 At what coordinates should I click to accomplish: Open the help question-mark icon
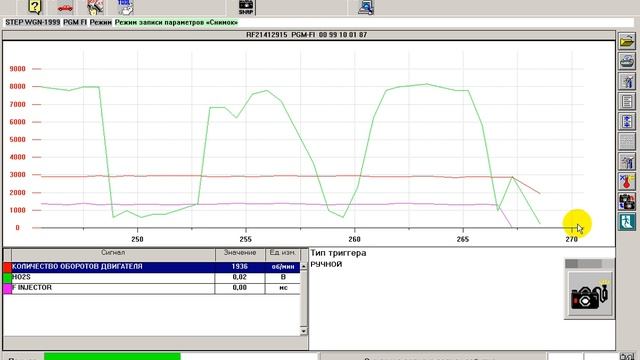35,7
